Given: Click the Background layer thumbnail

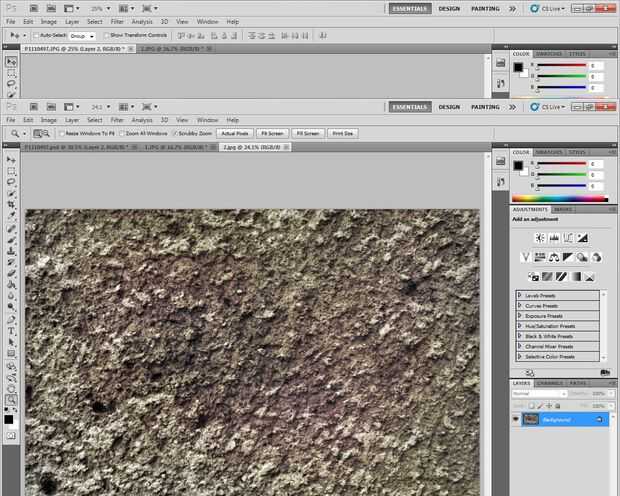Looking at the screenshot, I should (531, 419).
